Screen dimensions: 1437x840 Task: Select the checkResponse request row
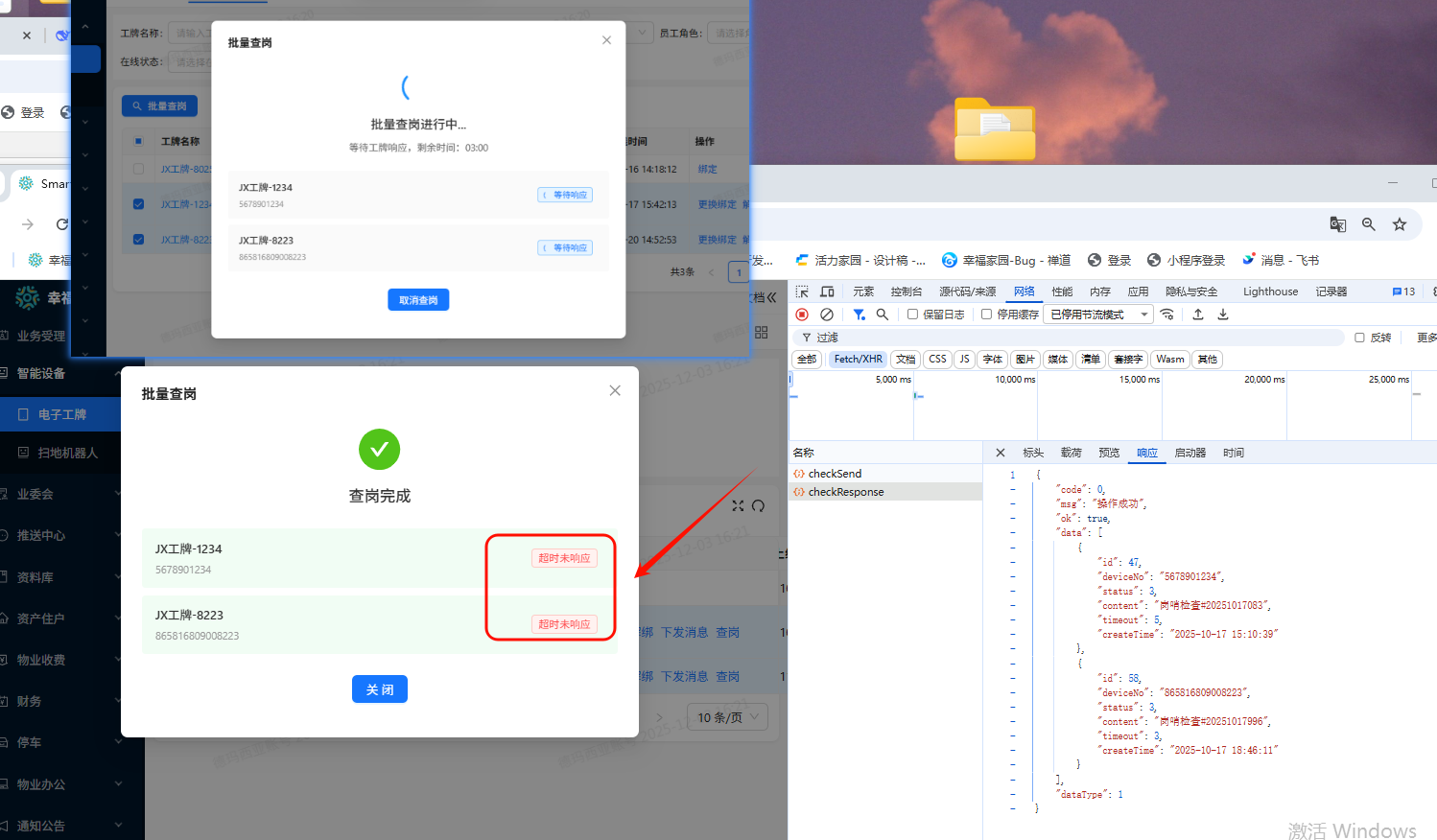[x=845, y=492]
